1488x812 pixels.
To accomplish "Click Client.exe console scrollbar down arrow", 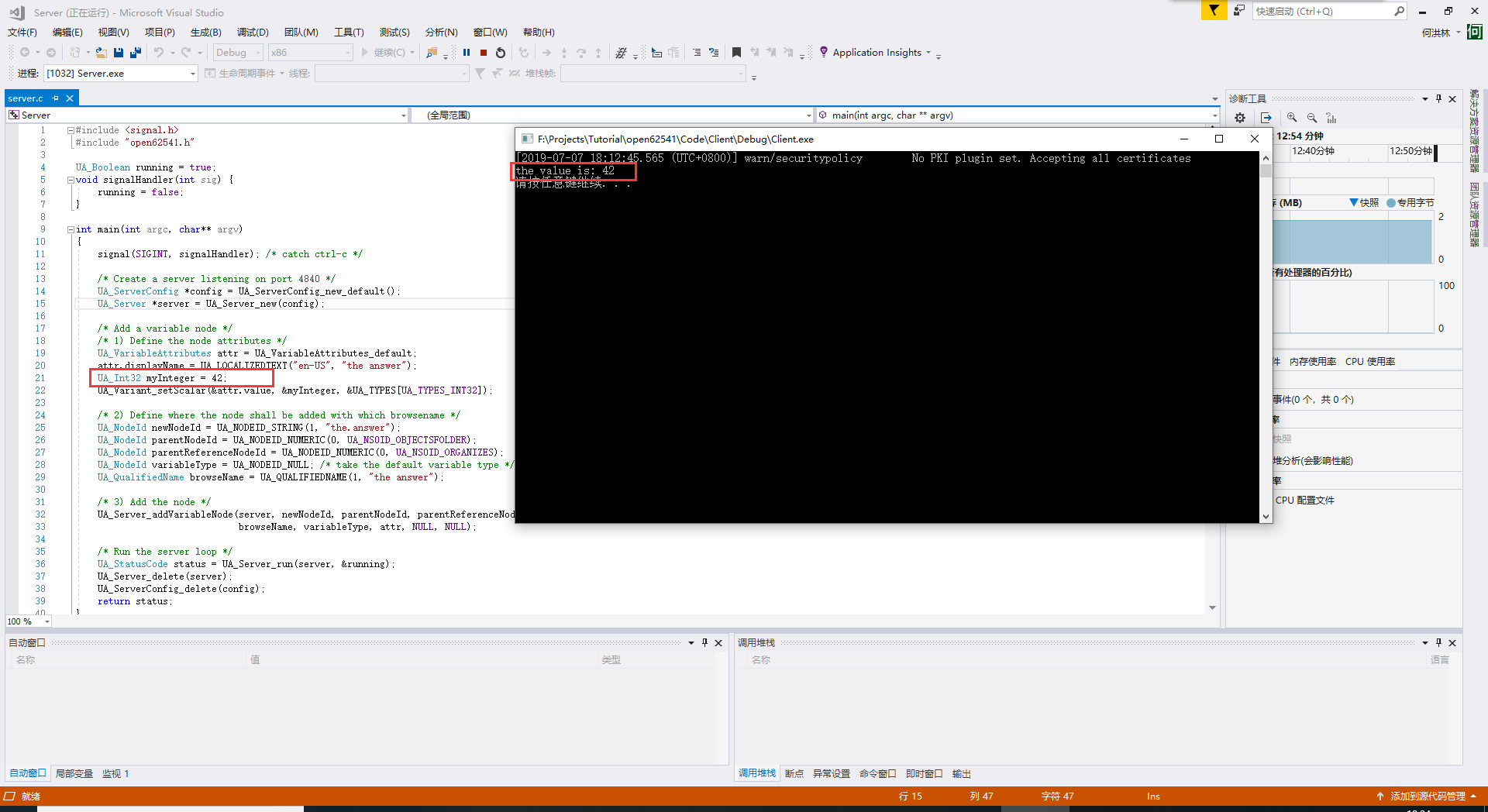I will 1266,517.
